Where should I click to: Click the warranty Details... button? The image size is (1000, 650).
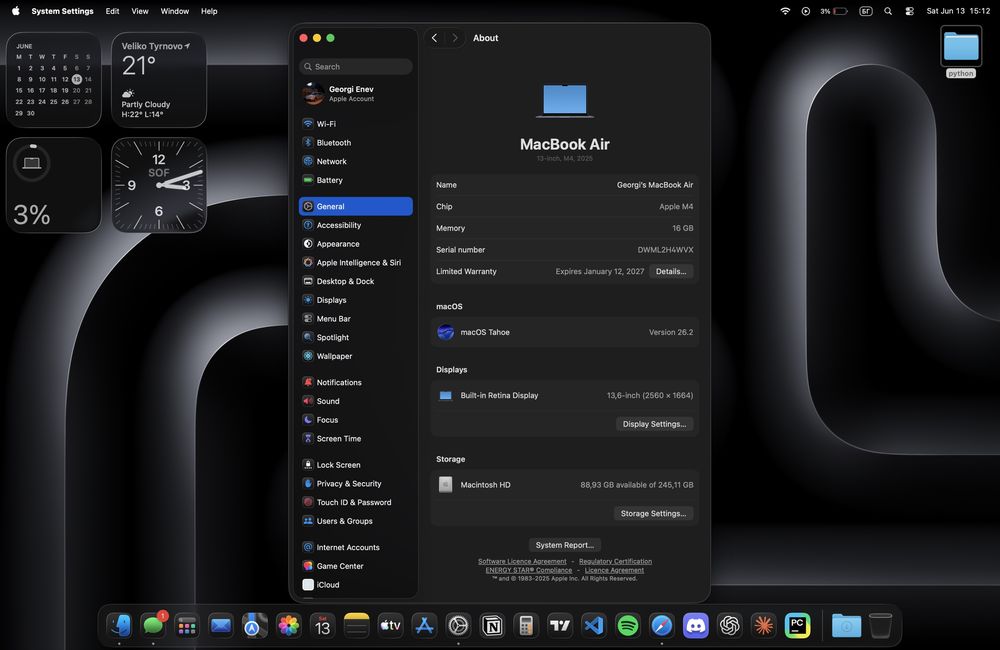671,271
